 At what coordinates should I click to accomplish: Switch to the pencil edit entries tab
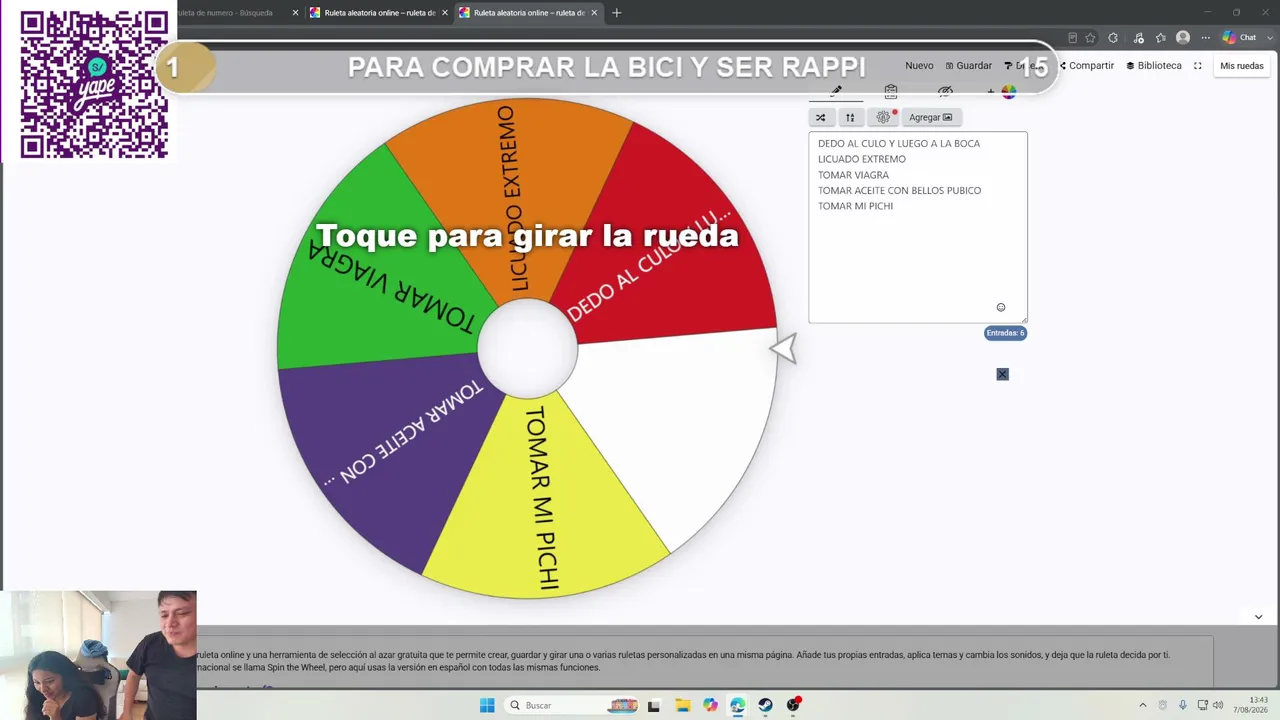(x=836, y=91)
